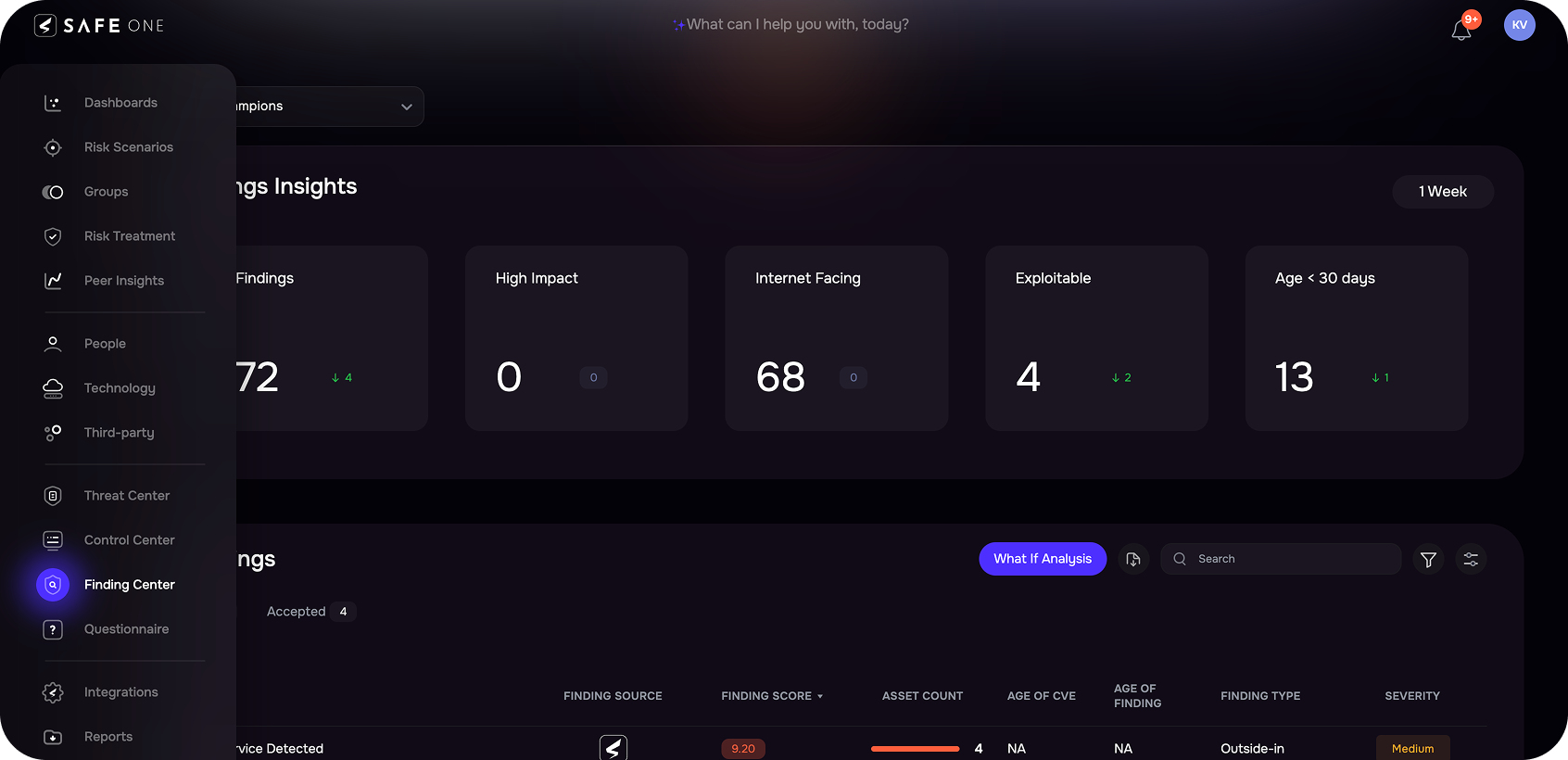Viewport: 1568px width, 760px height.
Task: Open the column settings sliders icon
Action: pyautogui.click(x=1471, y=559)
